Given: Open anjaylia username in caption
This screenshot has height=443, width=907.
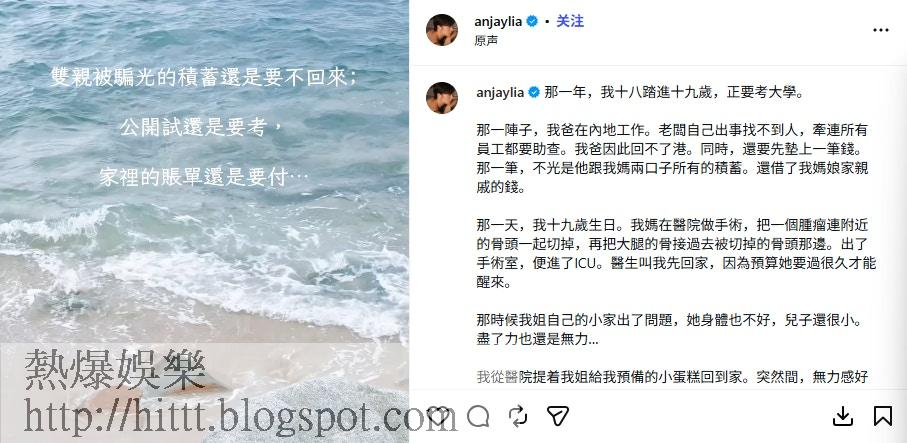Looking at the screenshot, I should coord(500,93).
